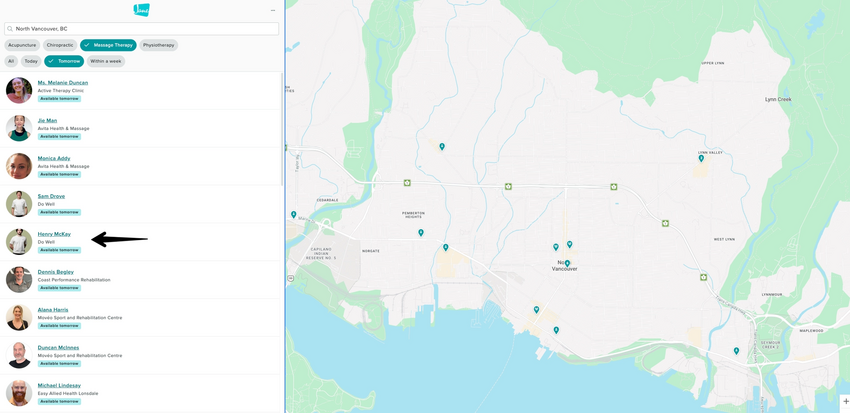Open Ms. Melanie Duncan's profile link

click(x=63, y=83)
